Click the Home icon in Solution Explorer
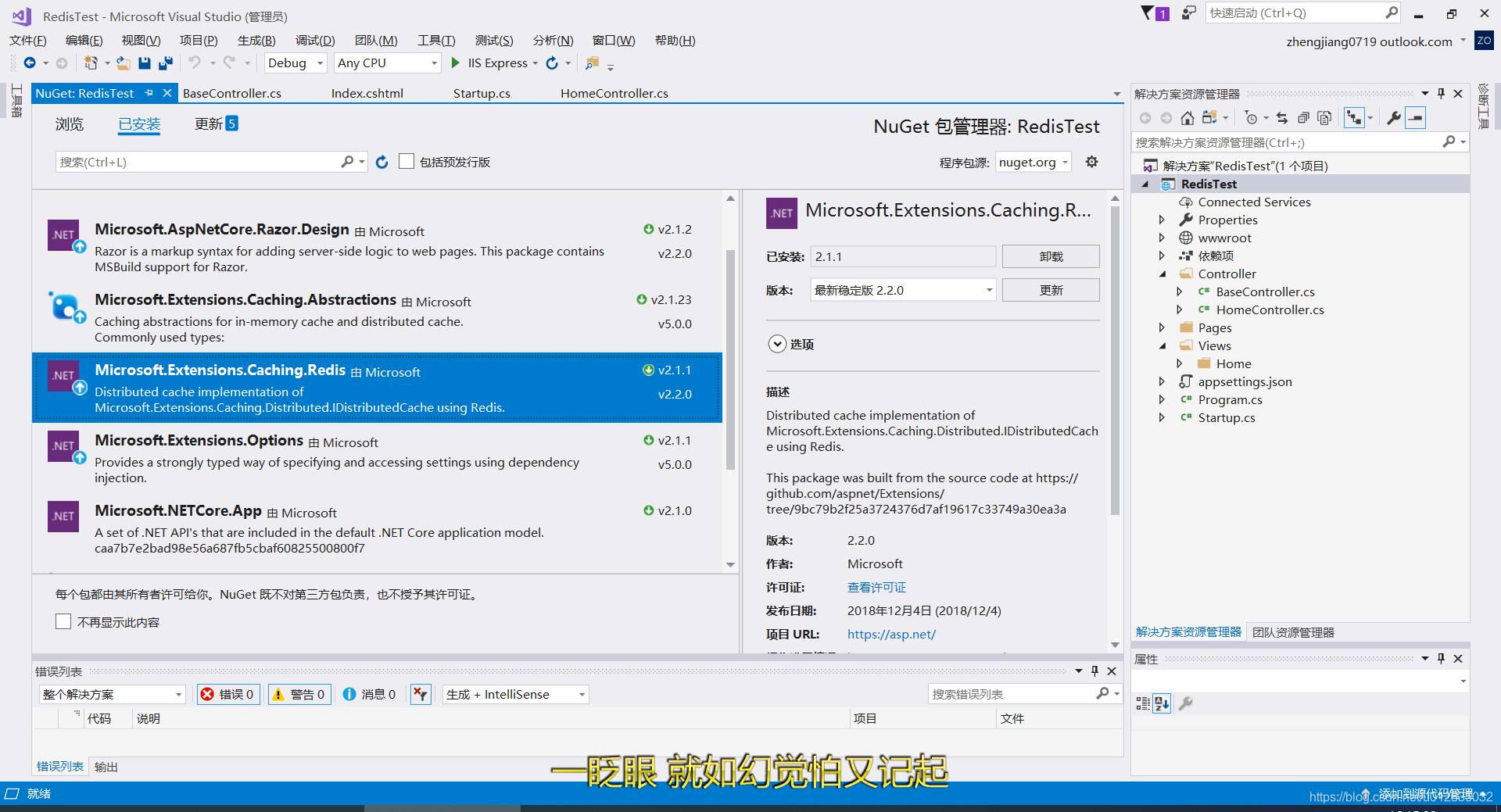 [1187, 118]
